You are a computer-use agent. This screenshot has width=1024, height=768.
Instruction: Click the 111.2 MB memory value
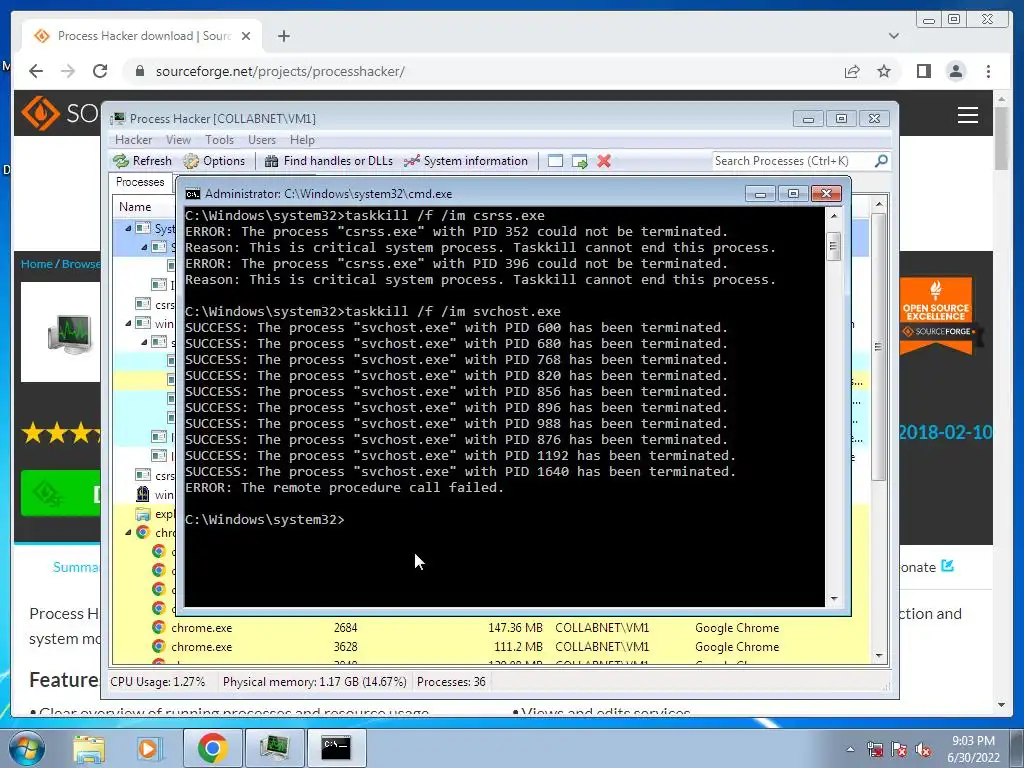tap(518, 647)
